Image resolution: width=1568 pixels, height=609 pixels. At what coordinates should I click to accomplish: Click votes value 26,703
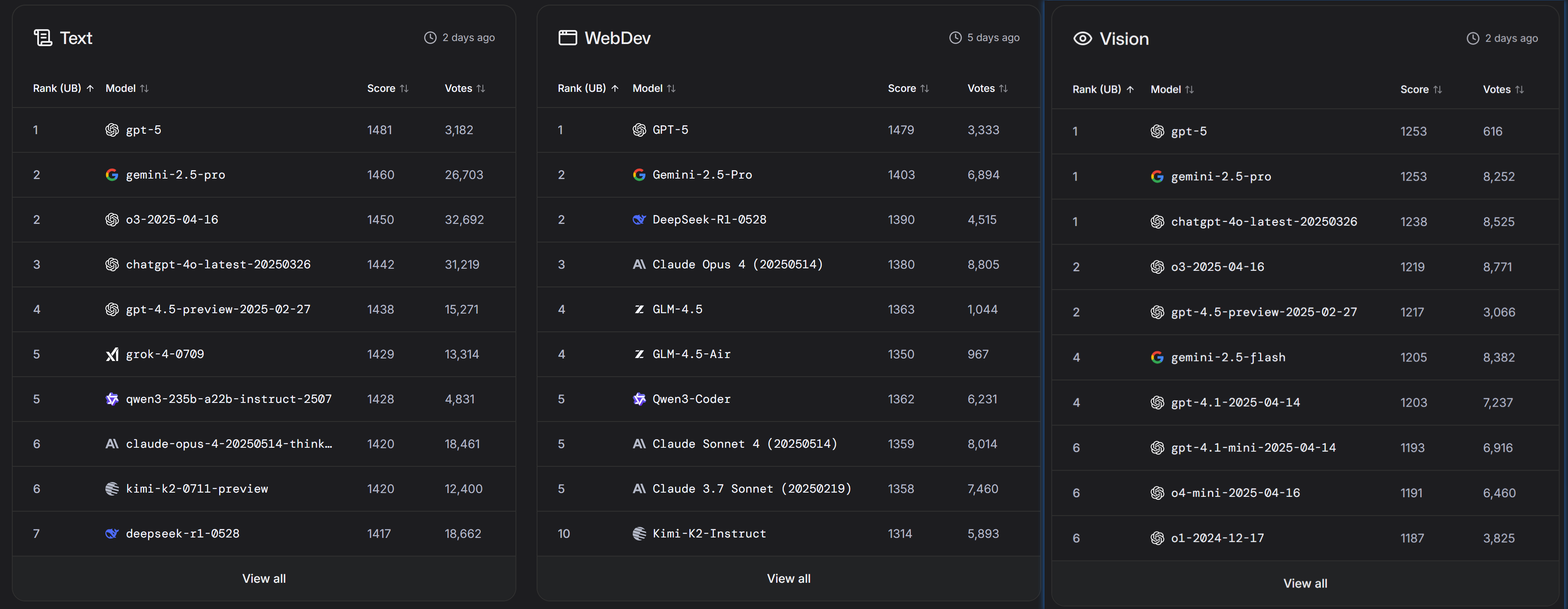[x=464, y=175]
